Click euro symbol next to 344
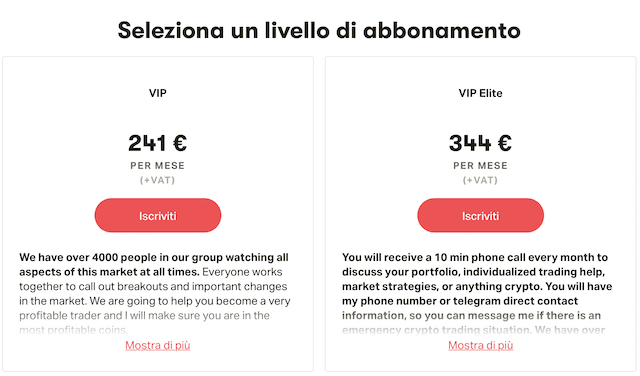Viewport: 640px width, 376px height. [x=504, y=143]
